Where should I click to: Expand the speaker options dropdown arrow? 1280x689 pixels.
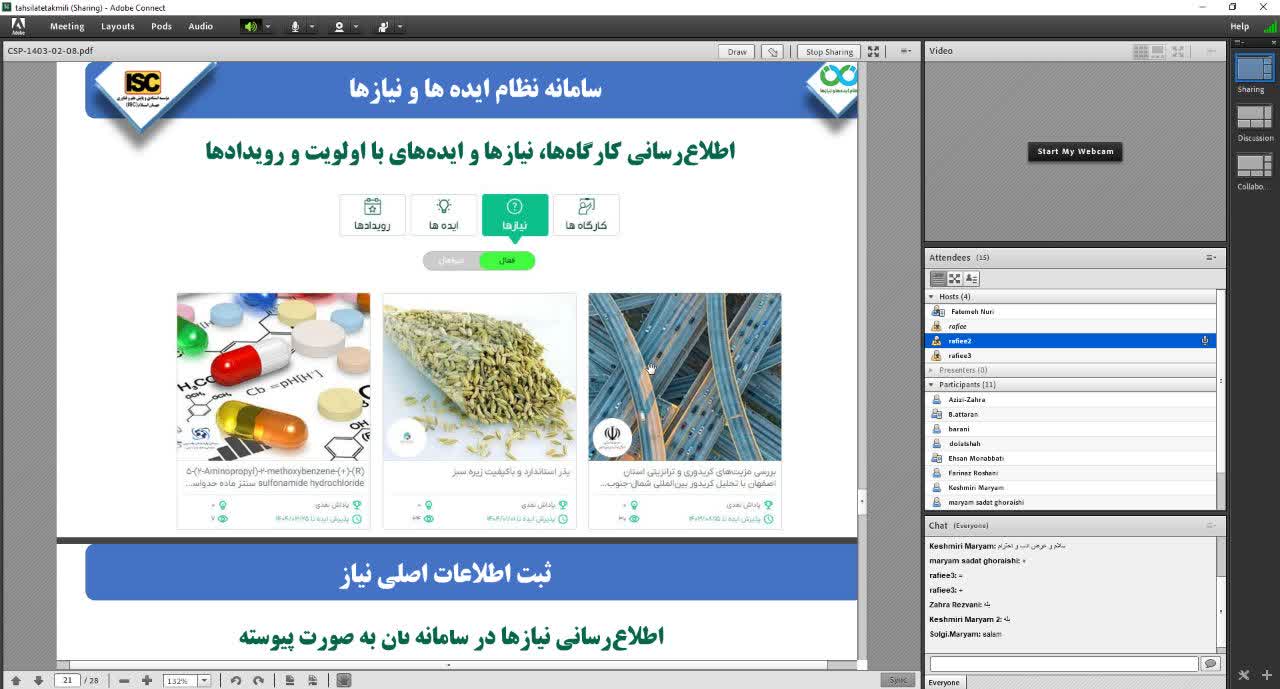coord(267,26)
